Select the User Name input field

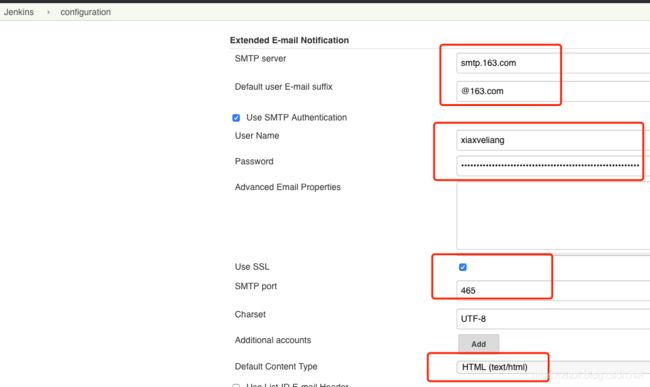(553, 140)
